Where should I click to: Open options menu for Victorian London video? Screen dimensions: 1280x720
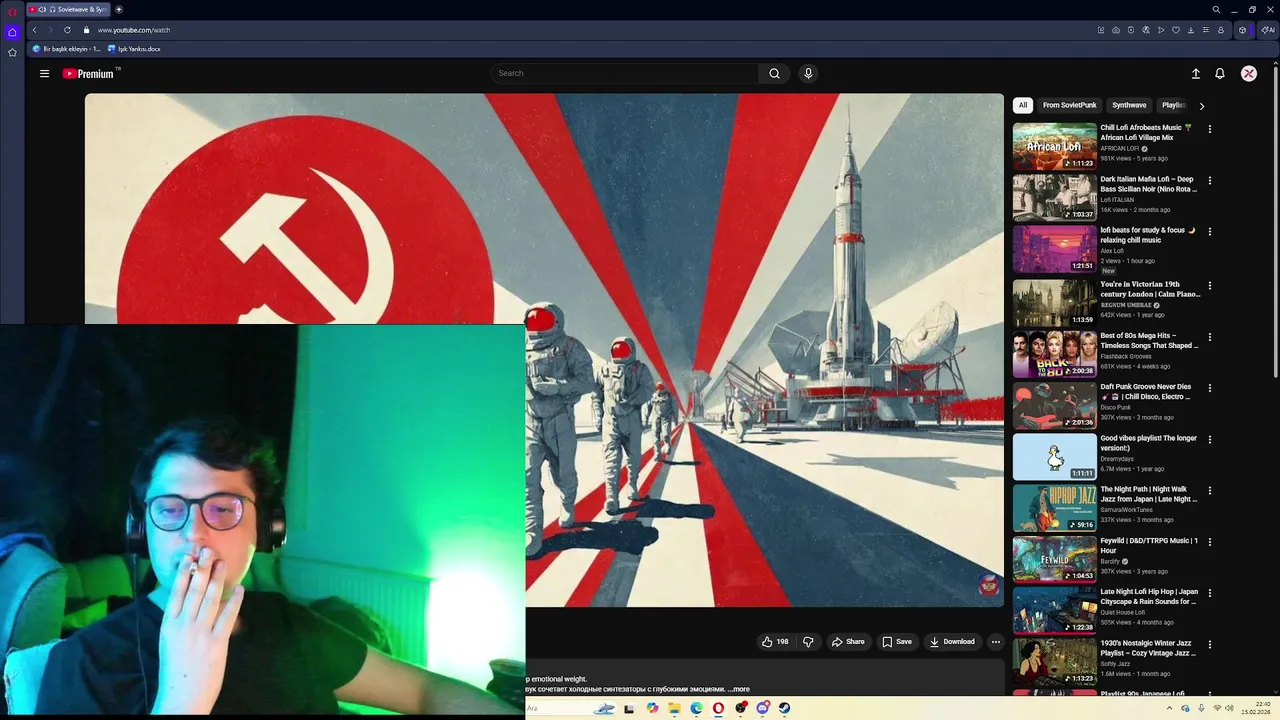(1209, 285)
